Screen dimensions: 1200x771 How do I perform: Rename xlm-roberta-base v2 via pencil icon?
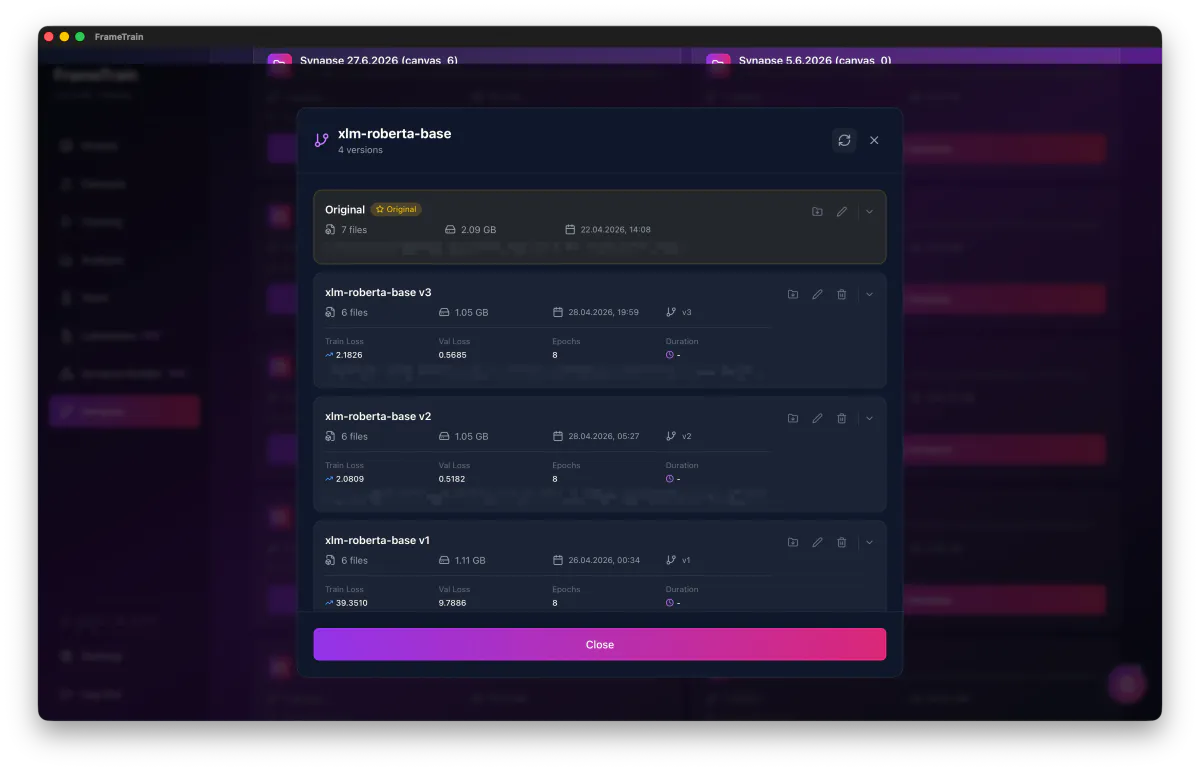coord(817,418)
